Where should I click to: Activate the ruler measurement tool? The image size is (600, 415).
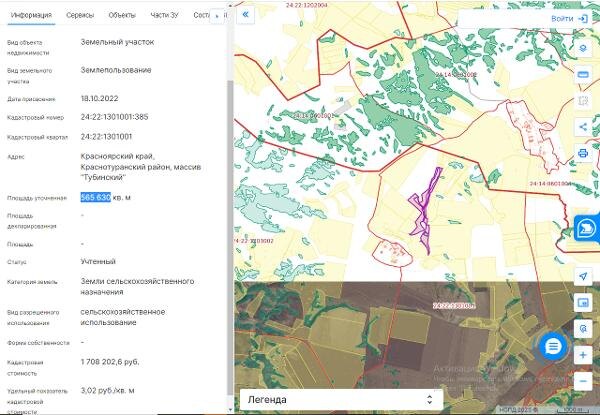click(x=583, y=74)
